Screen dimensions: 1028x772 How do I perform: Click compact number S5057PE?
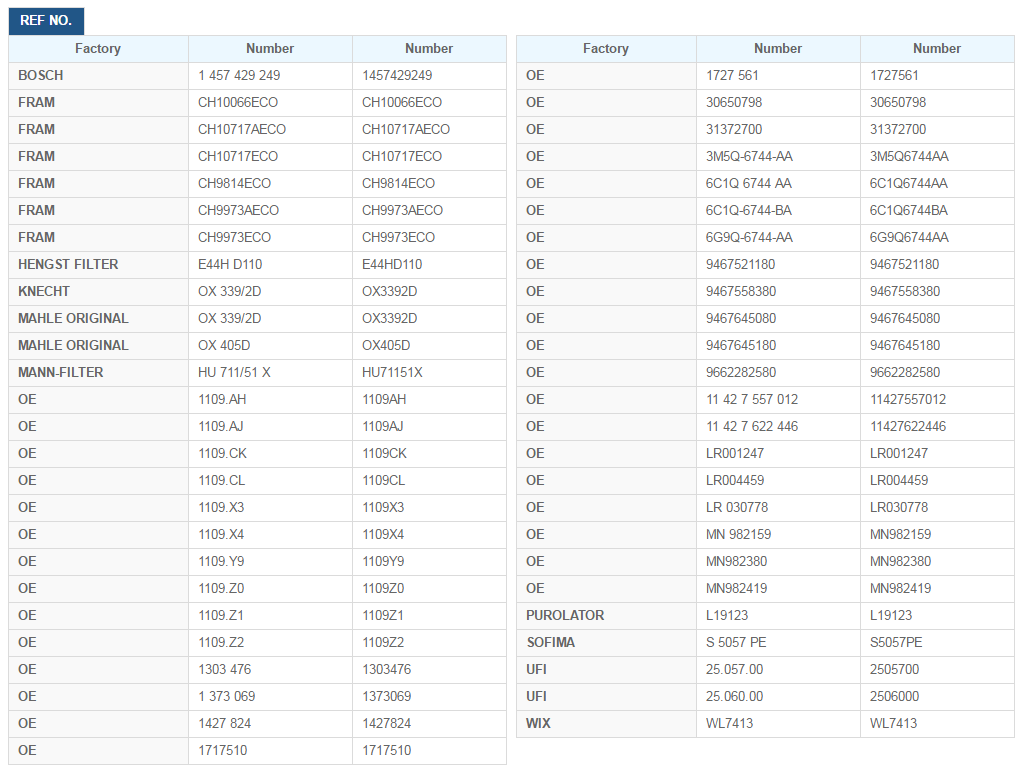[896, 642]
